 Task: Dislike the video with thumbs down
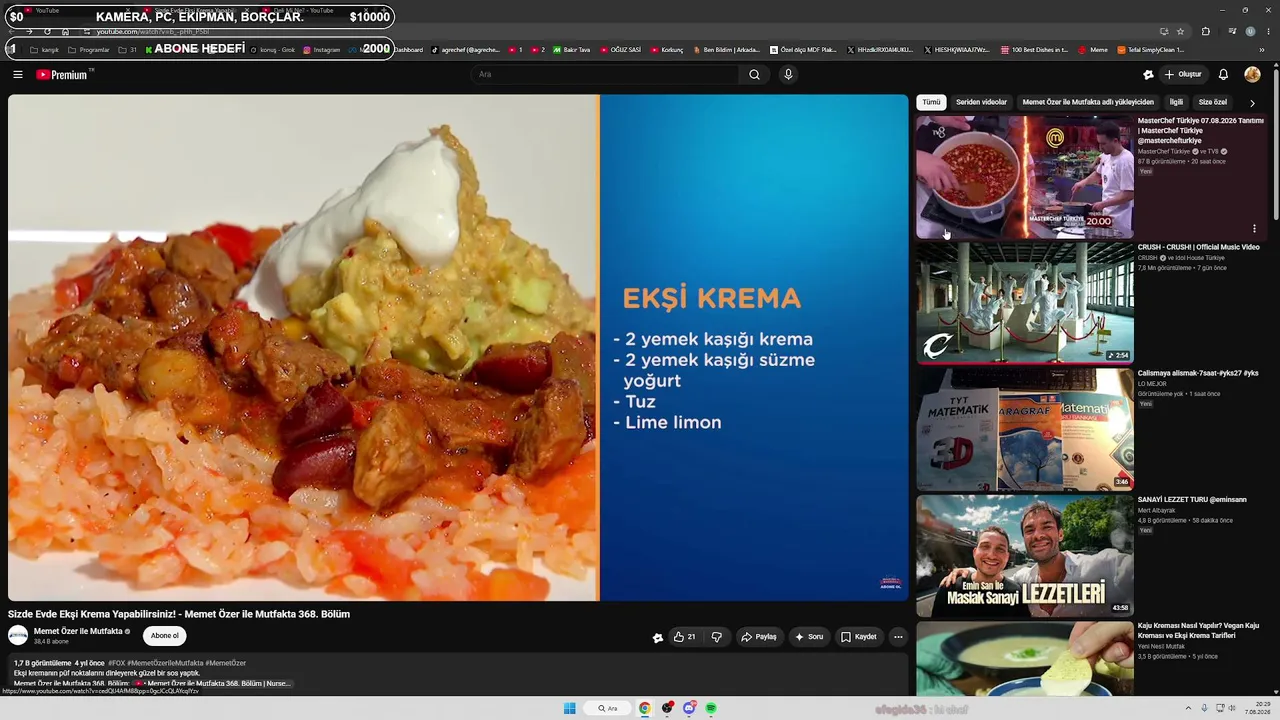(716, 637)
